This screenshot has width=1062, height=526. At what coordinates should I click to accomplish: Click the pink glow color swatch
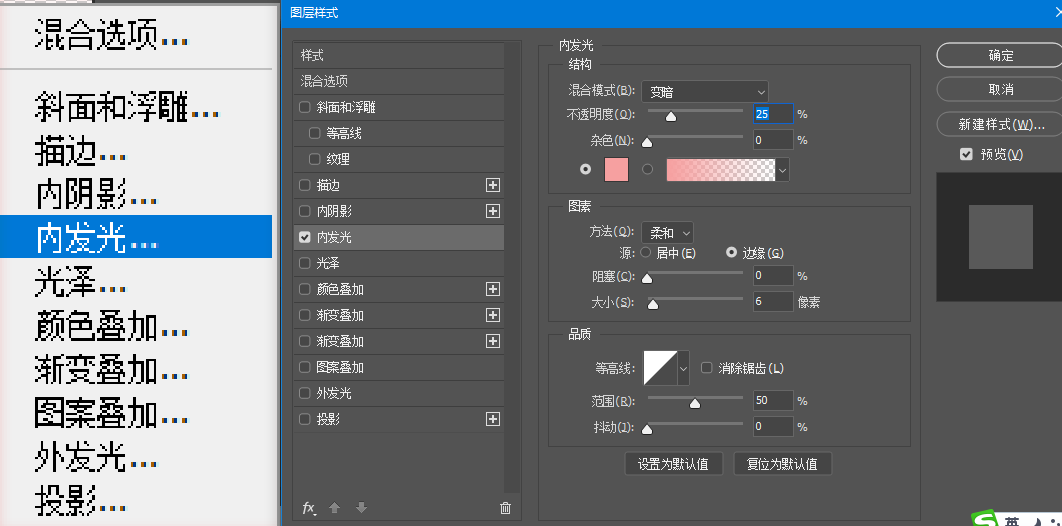coord(617,170)
